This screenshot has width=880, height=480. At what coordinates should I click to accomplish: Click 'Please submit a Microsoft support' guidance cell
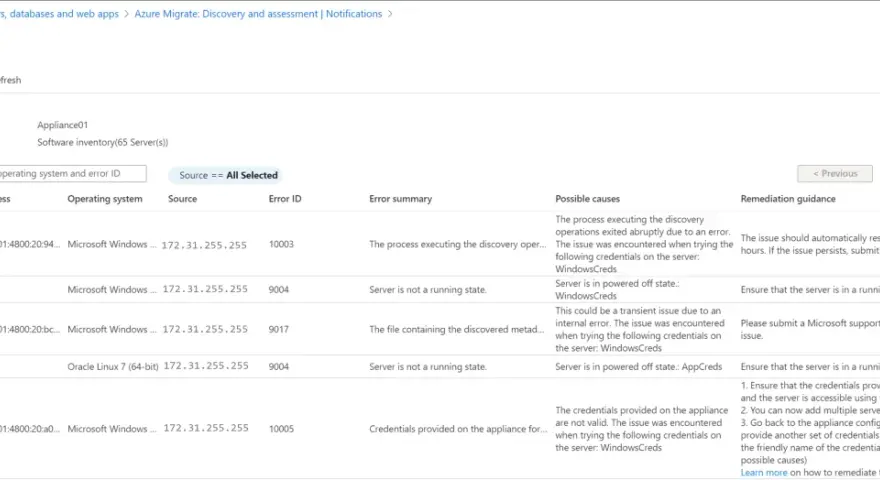point(810,330)
